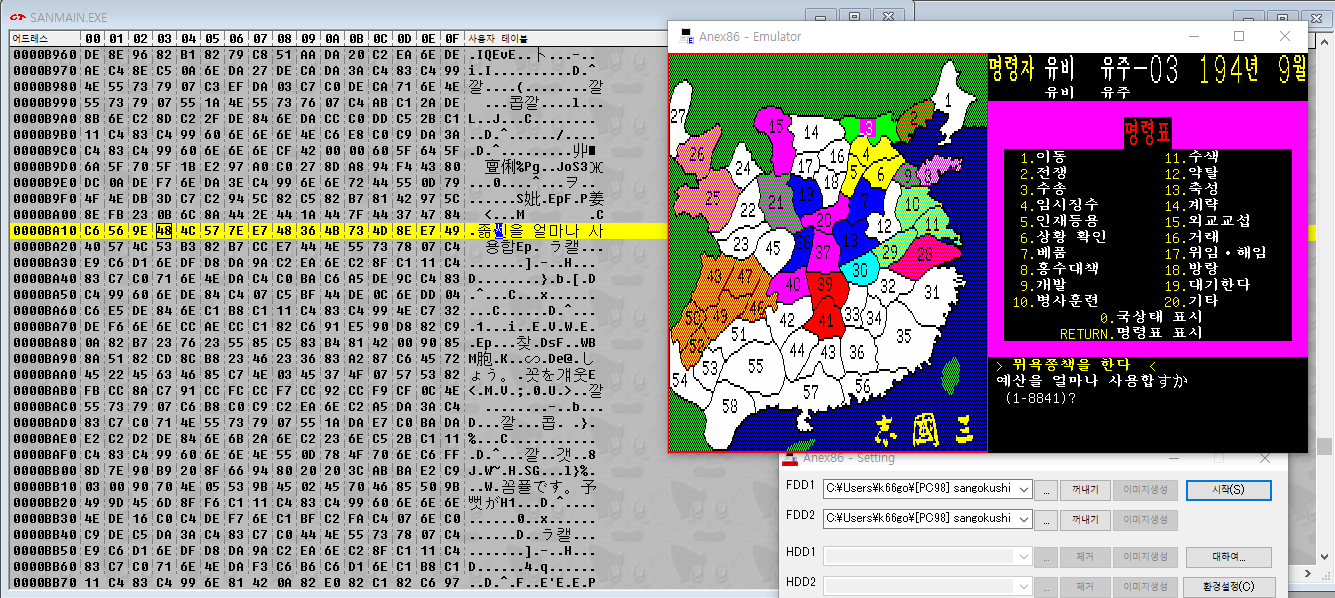Click red province 41 on the map

[824, 321]
